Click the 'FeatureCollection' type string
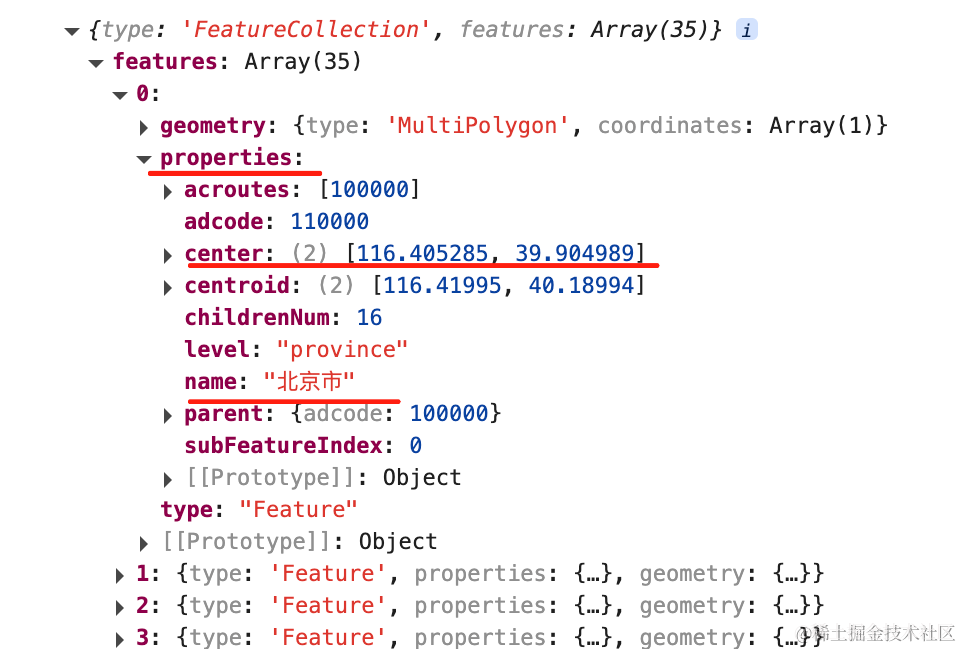This screenshot has height=650, width=962. 306,29
